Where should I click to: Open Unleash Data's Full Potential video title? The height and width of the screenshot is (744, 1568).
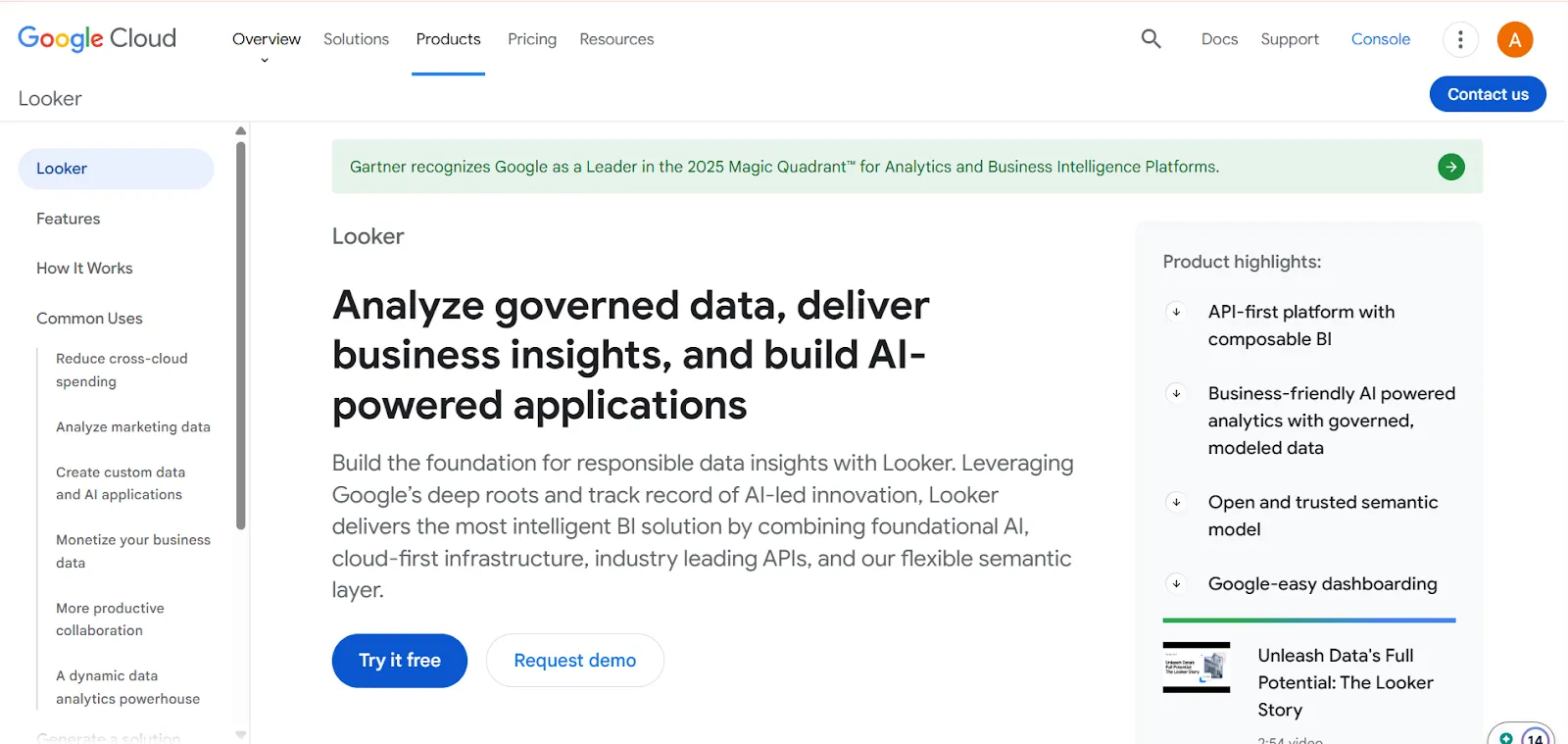coord(1346,682)
